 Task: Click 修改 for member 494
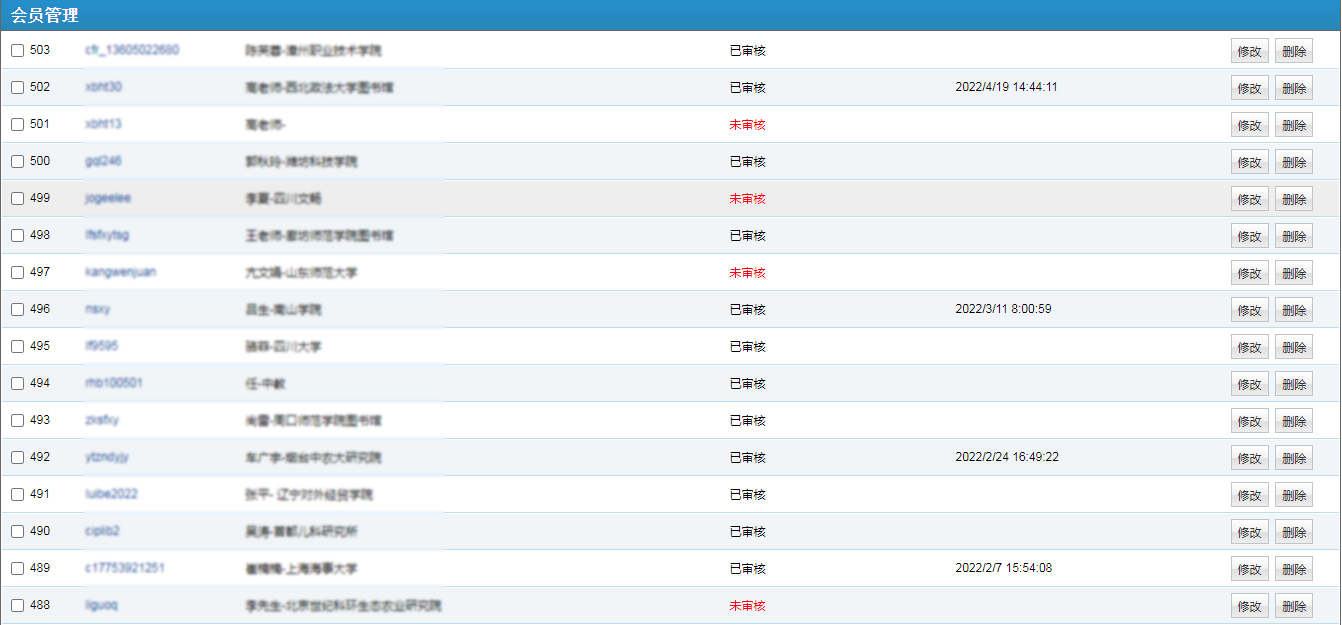(x=1249, y=385)
